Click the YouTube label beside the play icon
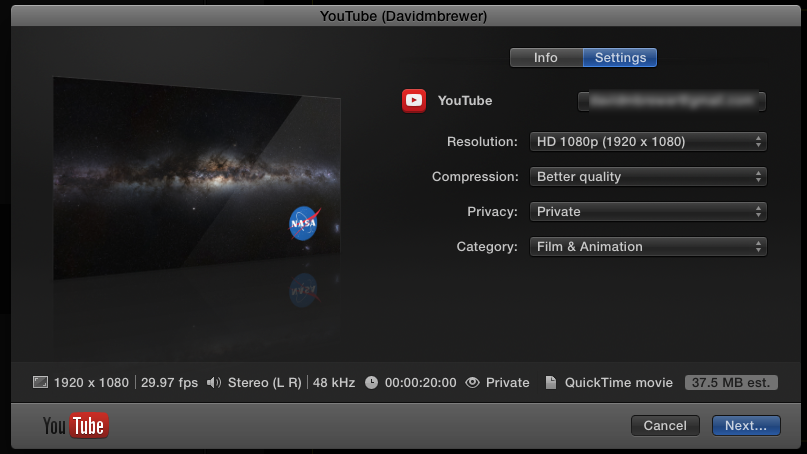This screenshot has height=454, width=807. click(x=465, y=100)
